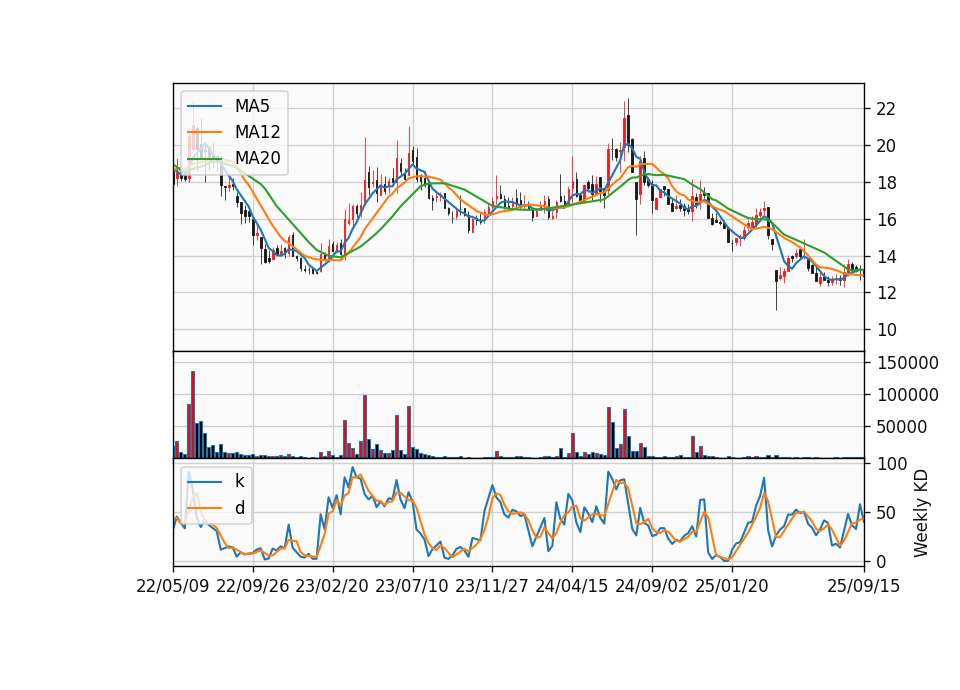Click the Weekly KD axis title
Screen dimensions: 960x690
[x=920, y=514]
